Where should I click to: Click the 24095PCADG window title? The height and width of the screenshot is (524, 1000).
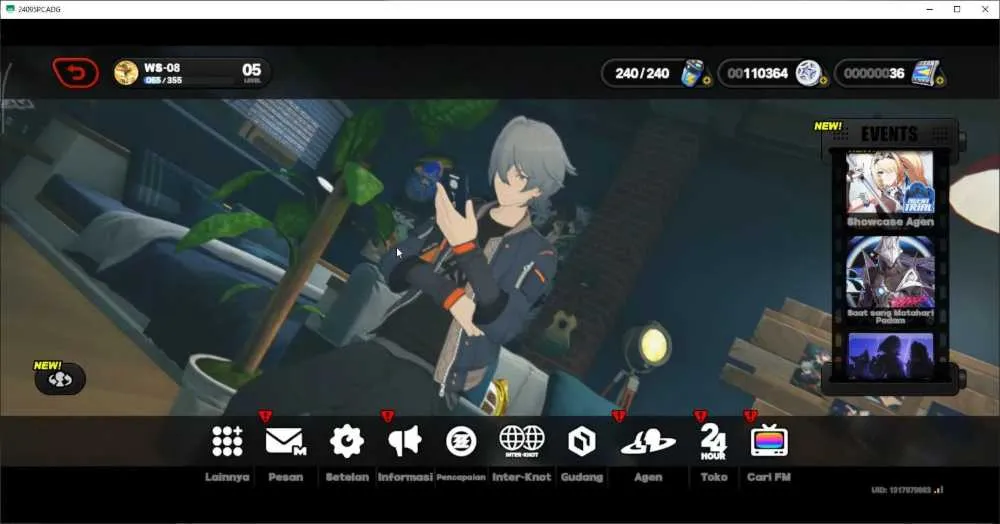point(40,10)
